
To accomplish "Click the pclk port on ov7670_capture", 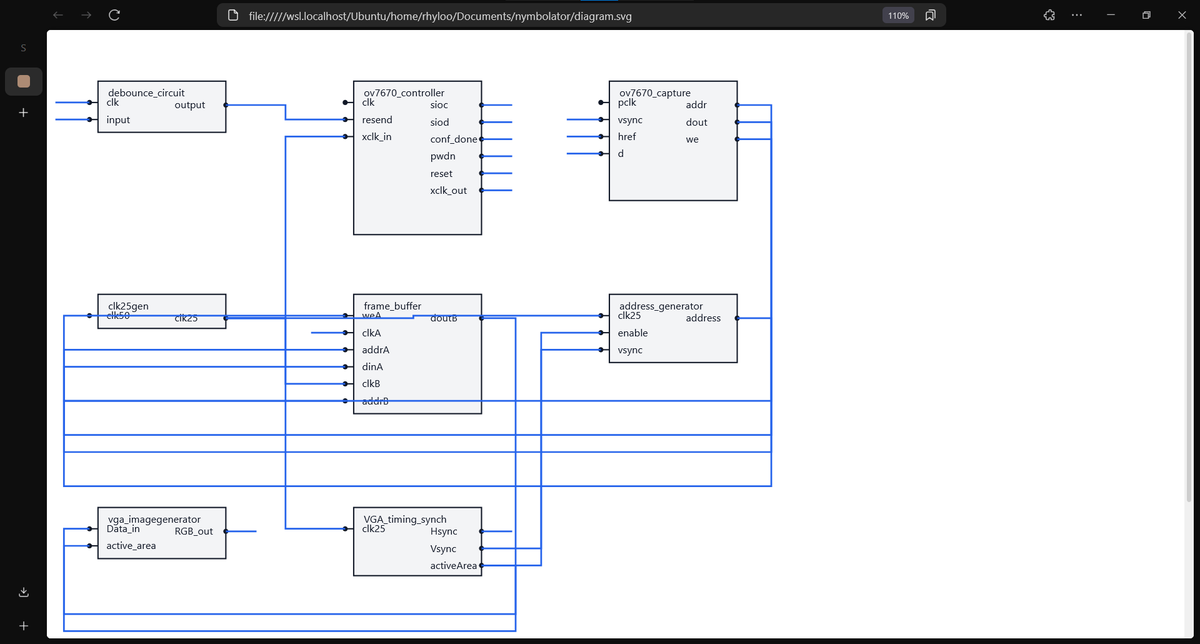I will point(628,102).
